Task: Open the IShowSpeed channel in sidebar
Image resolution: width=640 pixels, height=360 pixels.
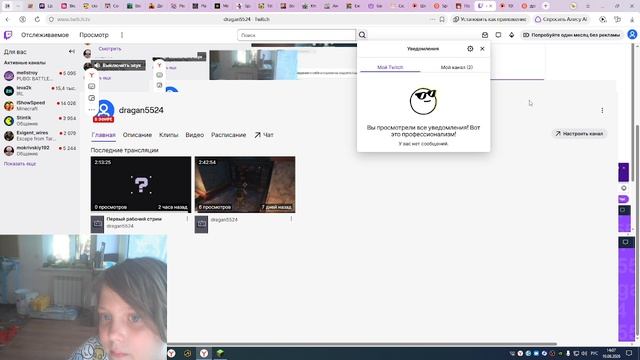Action: [40, 106]
